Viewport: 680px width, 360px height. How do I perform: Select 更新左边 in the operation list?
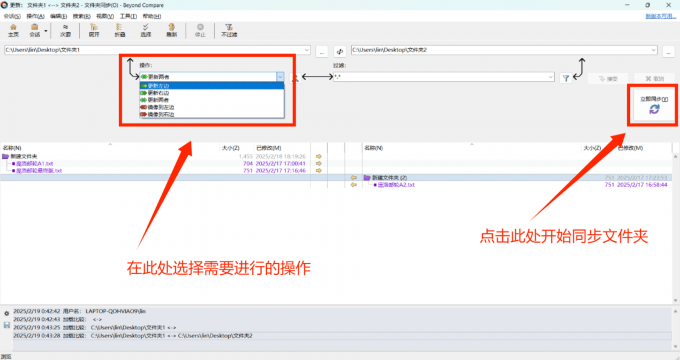(x=212, y=85)
